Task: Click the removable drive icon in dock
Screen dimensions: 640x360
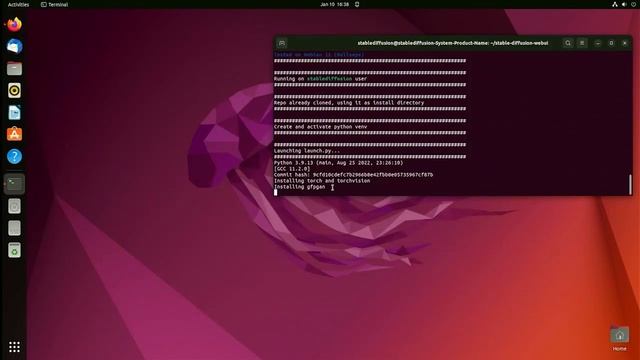Action: [14, 206]
